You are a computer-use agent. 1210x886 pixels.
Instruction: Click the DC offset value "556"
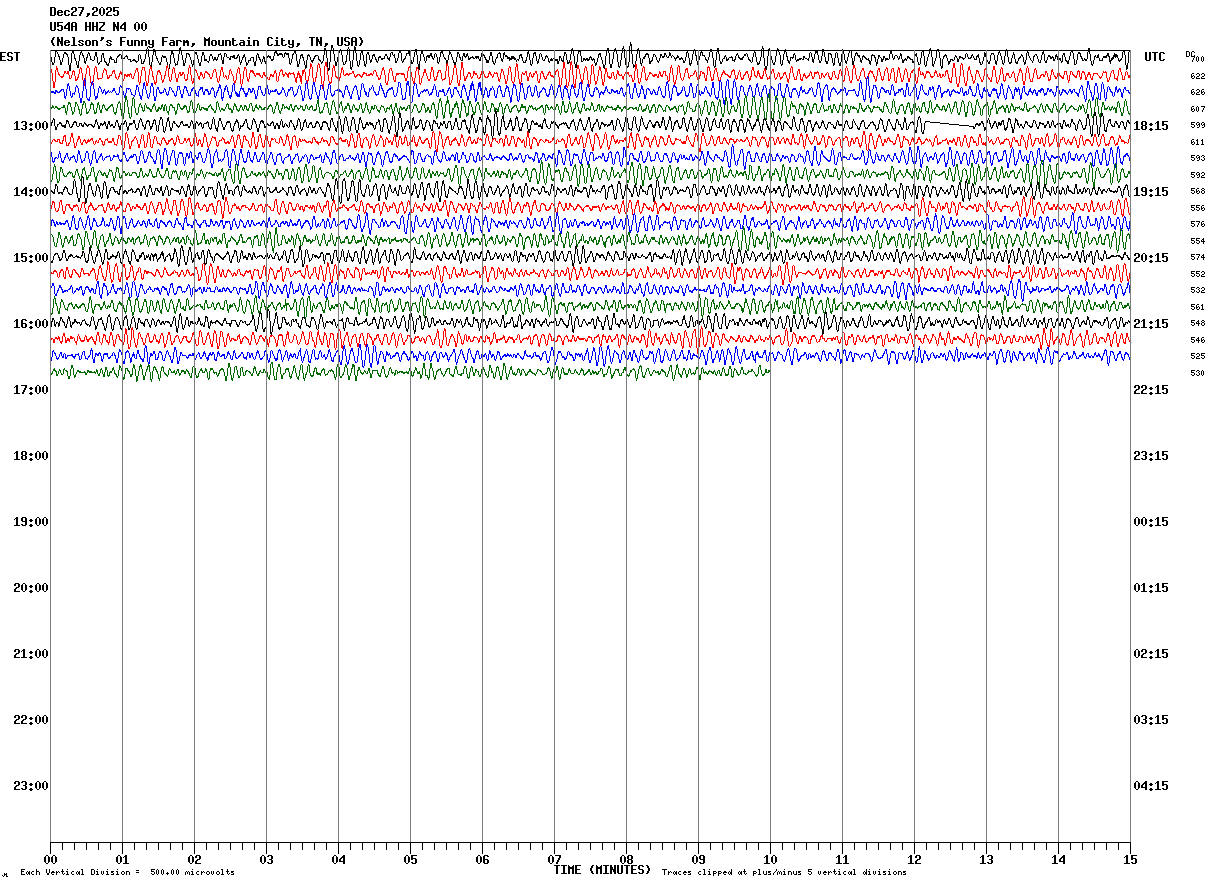[x=1197, y=208]
